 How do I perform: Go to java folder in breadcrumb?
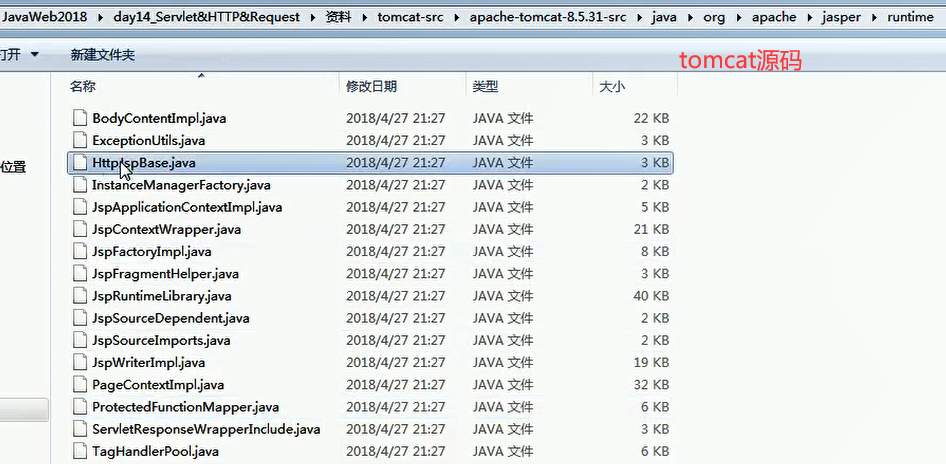pos(664,17)
